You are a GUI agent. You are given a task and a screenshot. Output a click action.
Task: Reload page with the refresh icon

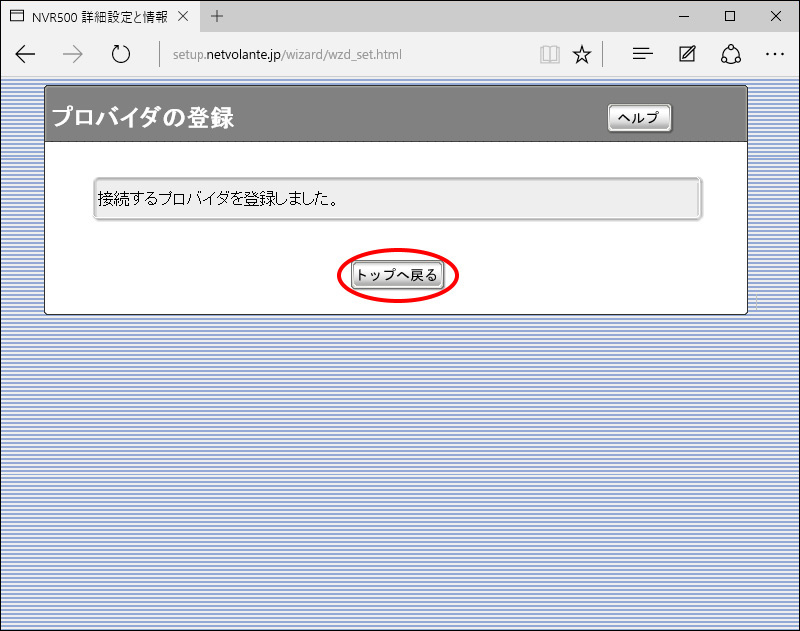pyautogui.click(x=120, y=54)
